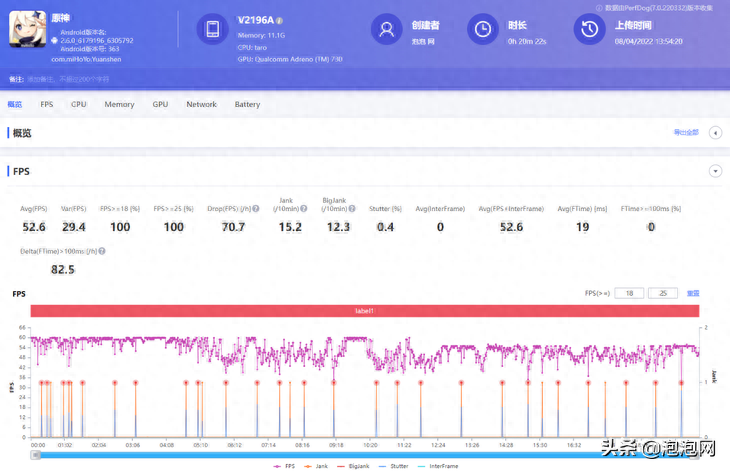
Task: Click the Drop(FPS) value 70.7
Action: point(233,227)
